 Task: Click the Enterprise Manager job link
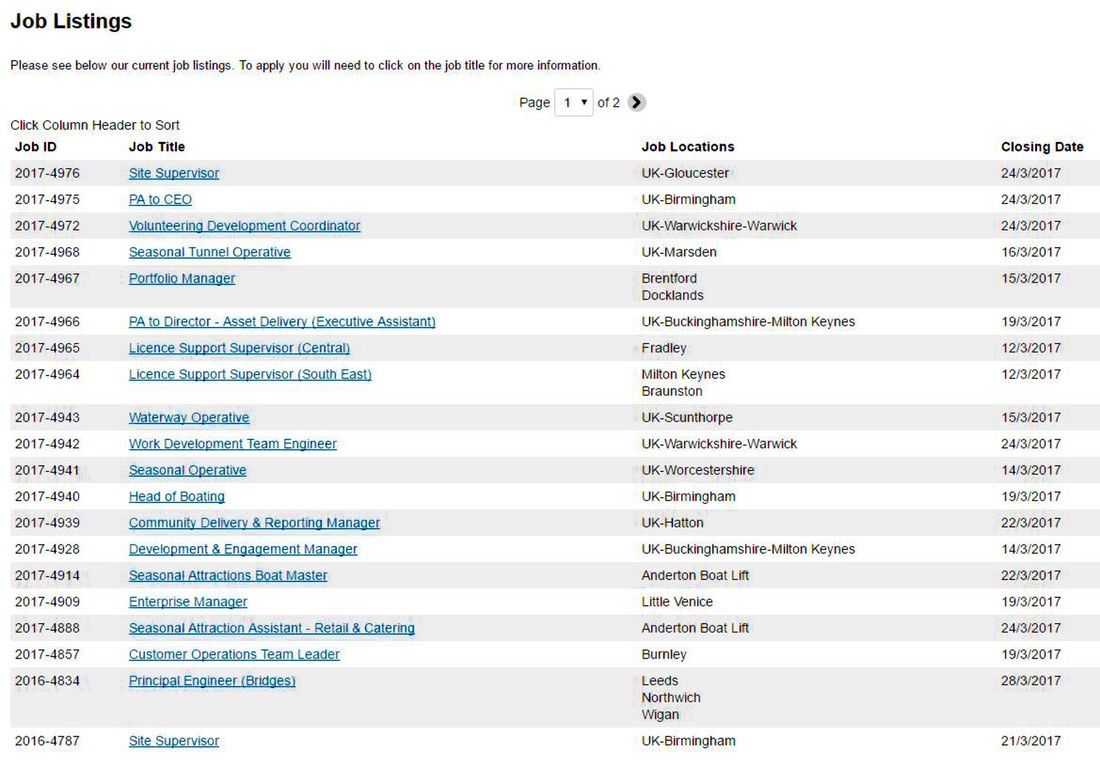pyautogui.click(x=188, y=602)
